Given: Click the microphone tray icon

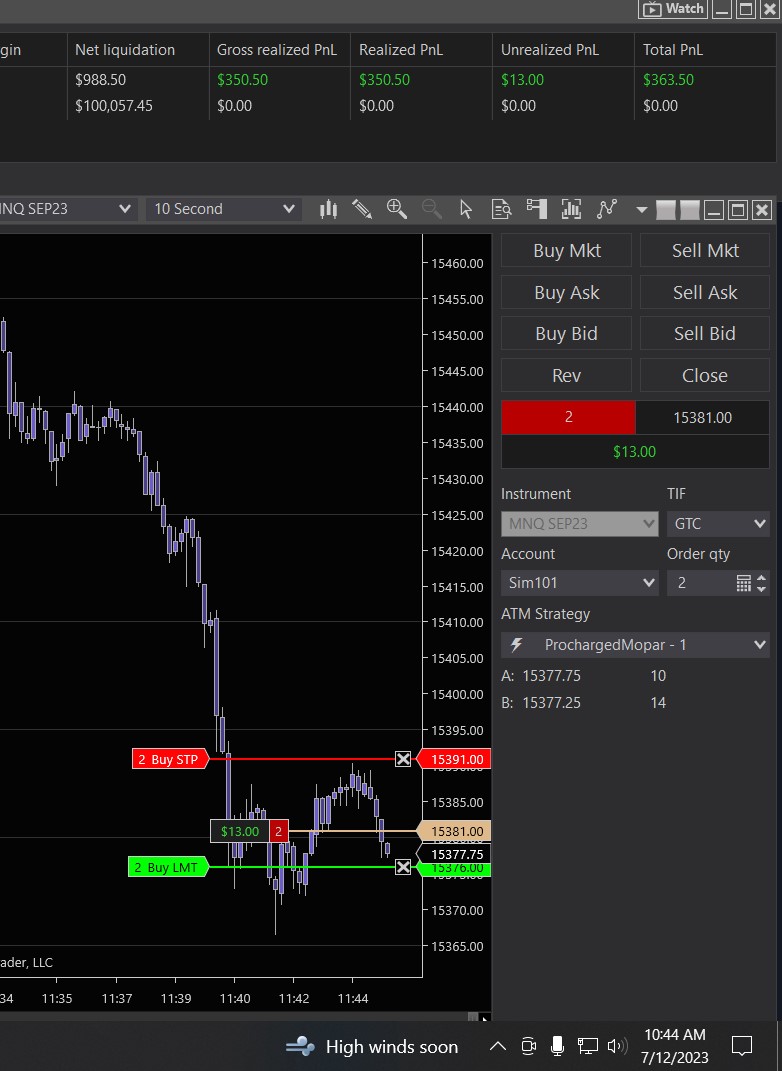Looking at the screenshot, I should [557, 1046].
